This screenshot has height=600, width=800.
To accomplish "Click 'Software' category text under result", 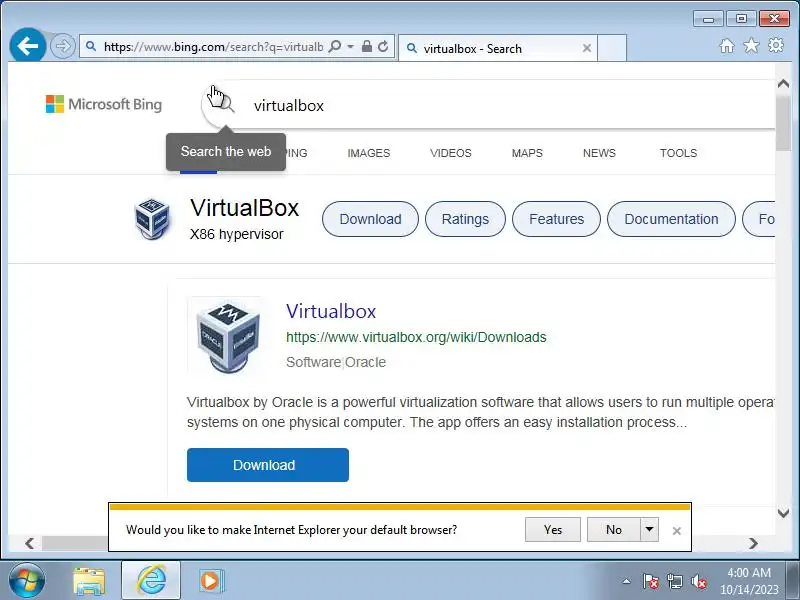I will click(x=313, y=362).
